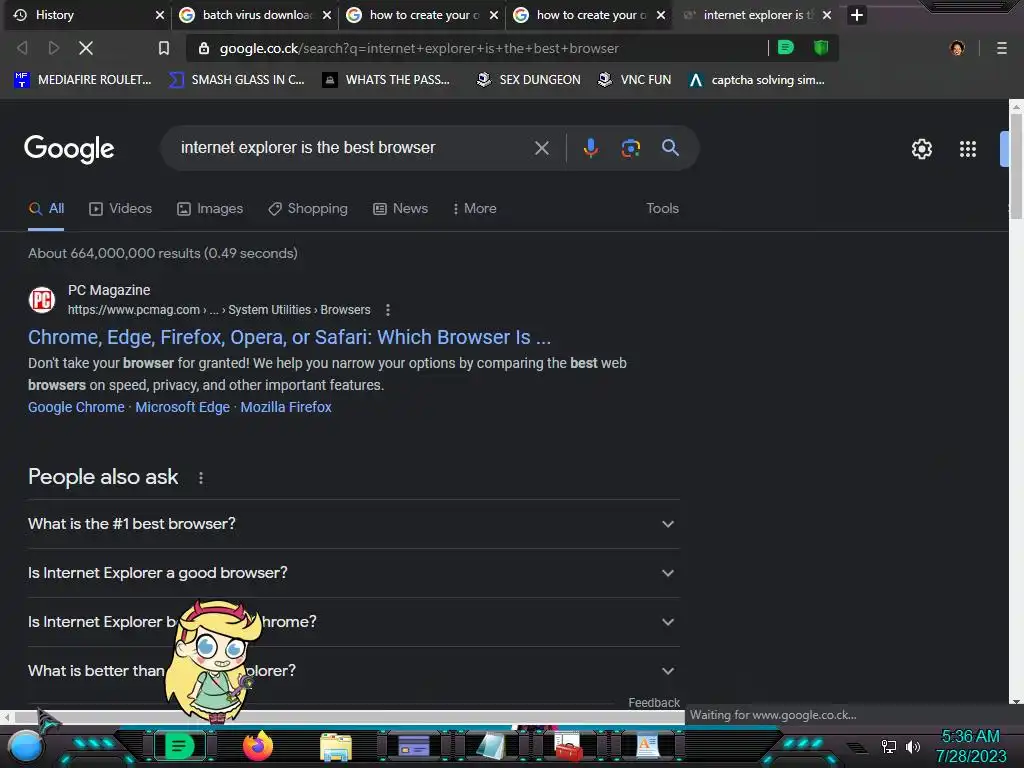Clear the Google search box text
This screenshot has height=768, width=1024.
tap(541, 148)
